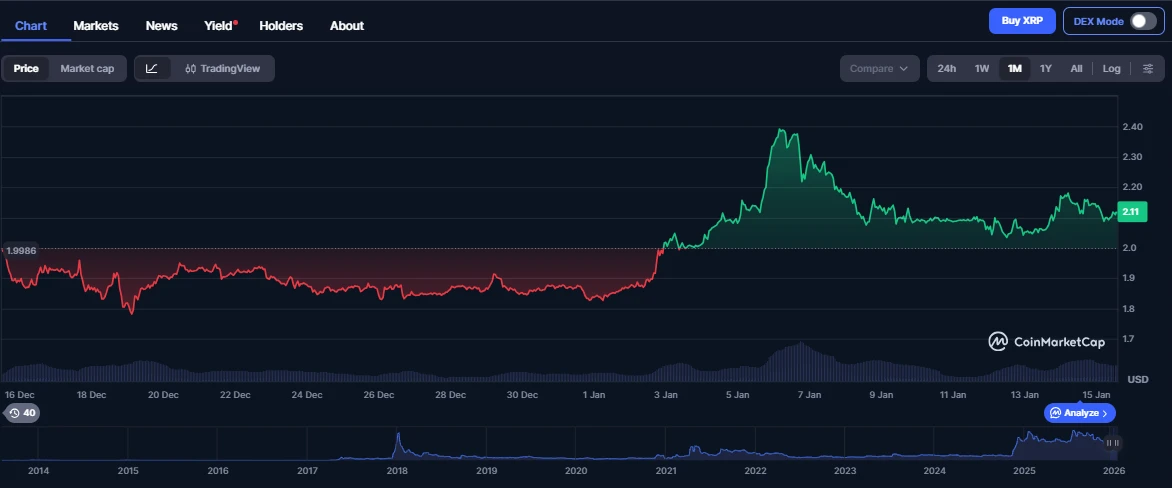Select Market cap view
The height and width of the screenshot is (488, 1172).
[x=87, y=69]
